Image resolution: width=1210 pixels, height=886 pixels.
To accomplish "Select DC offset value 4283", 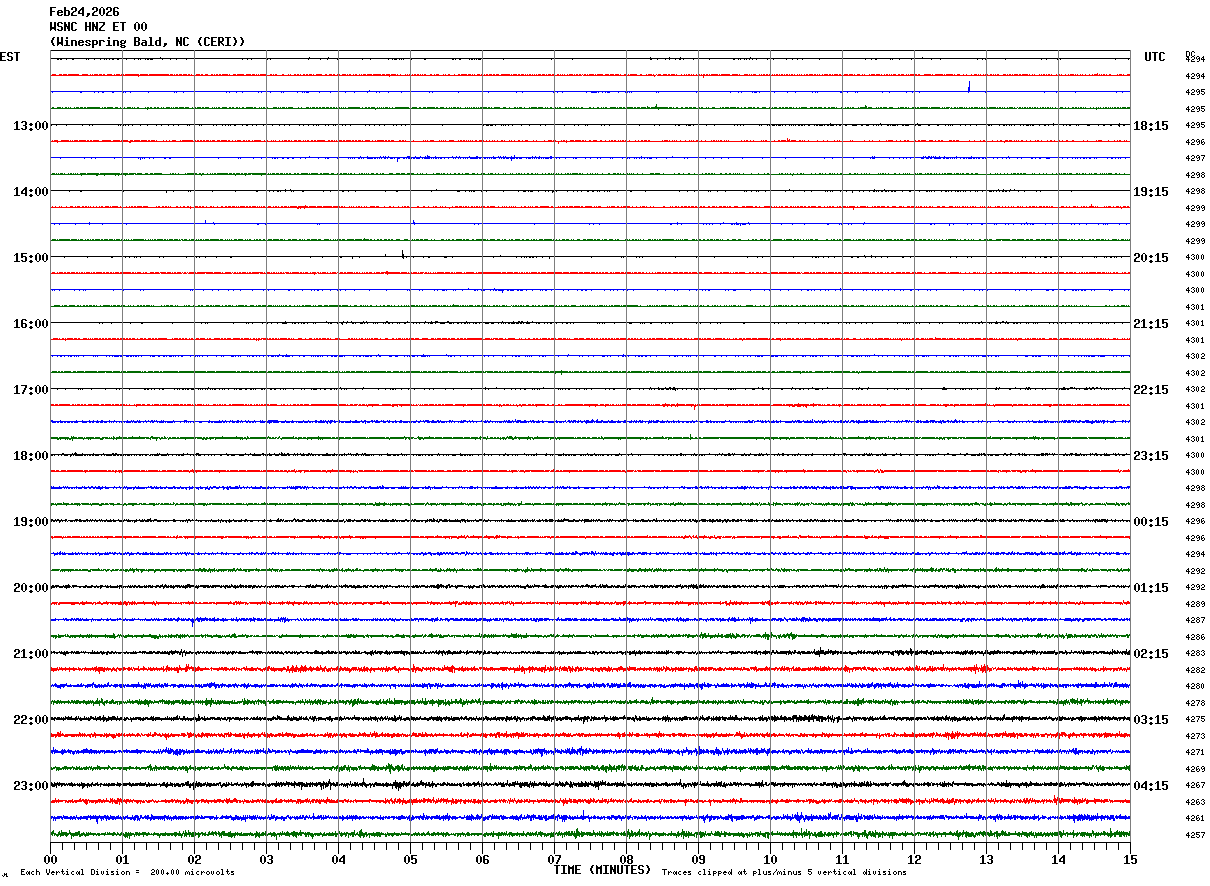I will pos(1195,654).
